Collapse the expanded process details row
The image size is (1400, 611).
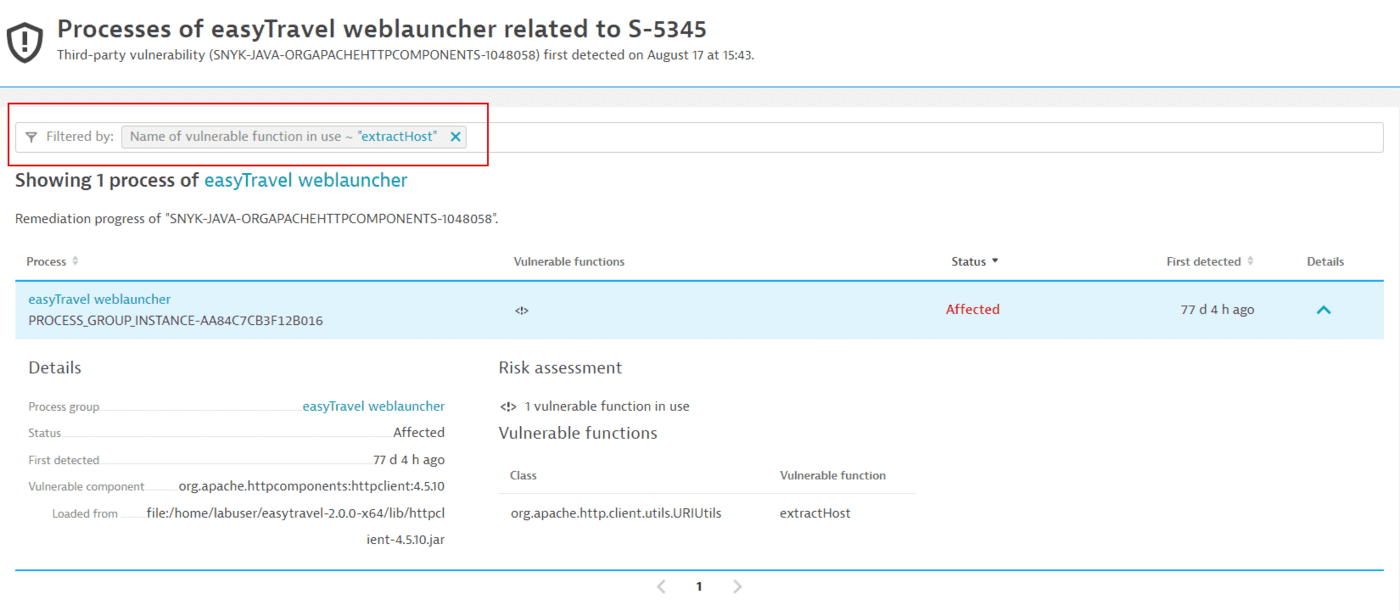pyautogui.click(x=1323, y=310)
